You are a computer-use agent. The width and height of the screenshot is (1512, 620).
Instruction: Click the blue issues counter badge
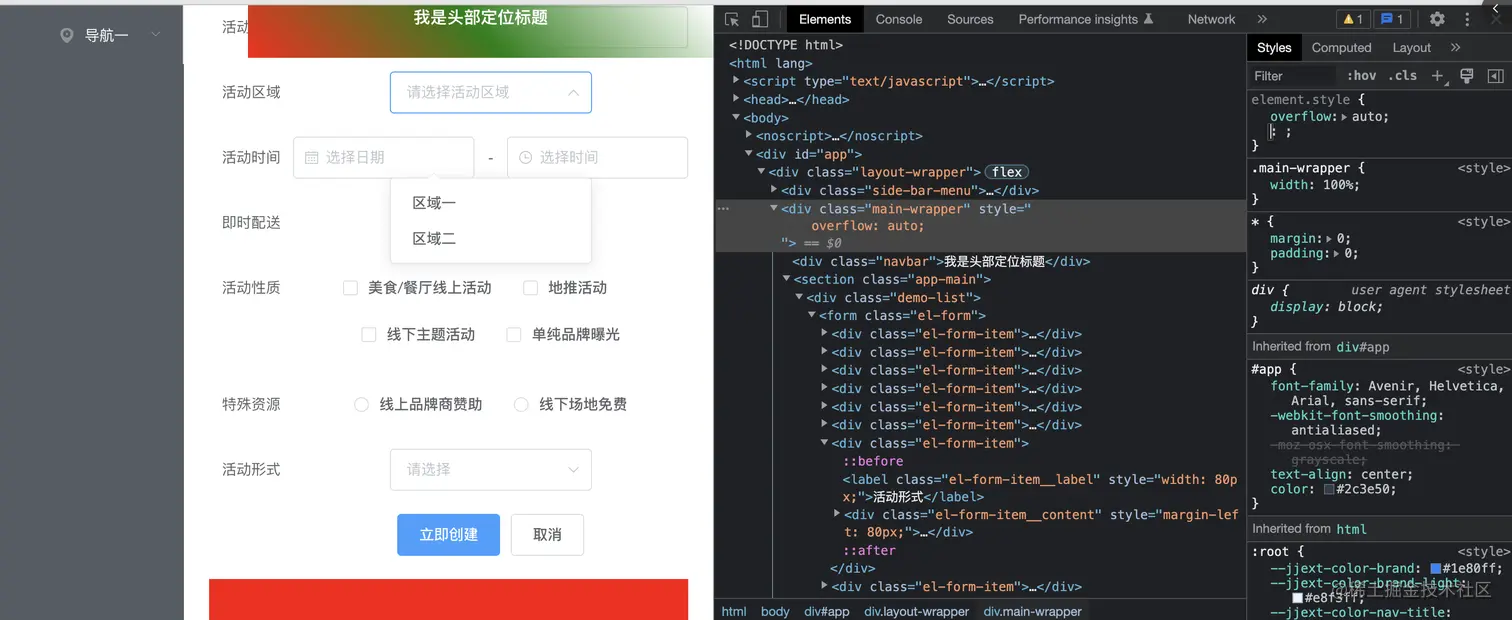point(1391,19)
